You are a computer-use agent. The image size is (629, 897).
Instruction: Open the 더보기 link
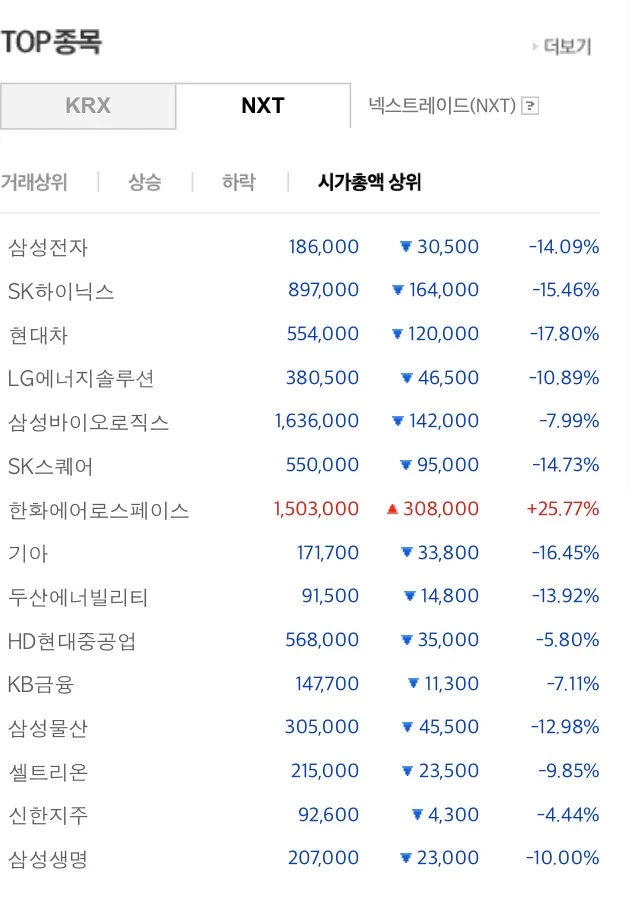pyautogui.click(x=567, y=46)
